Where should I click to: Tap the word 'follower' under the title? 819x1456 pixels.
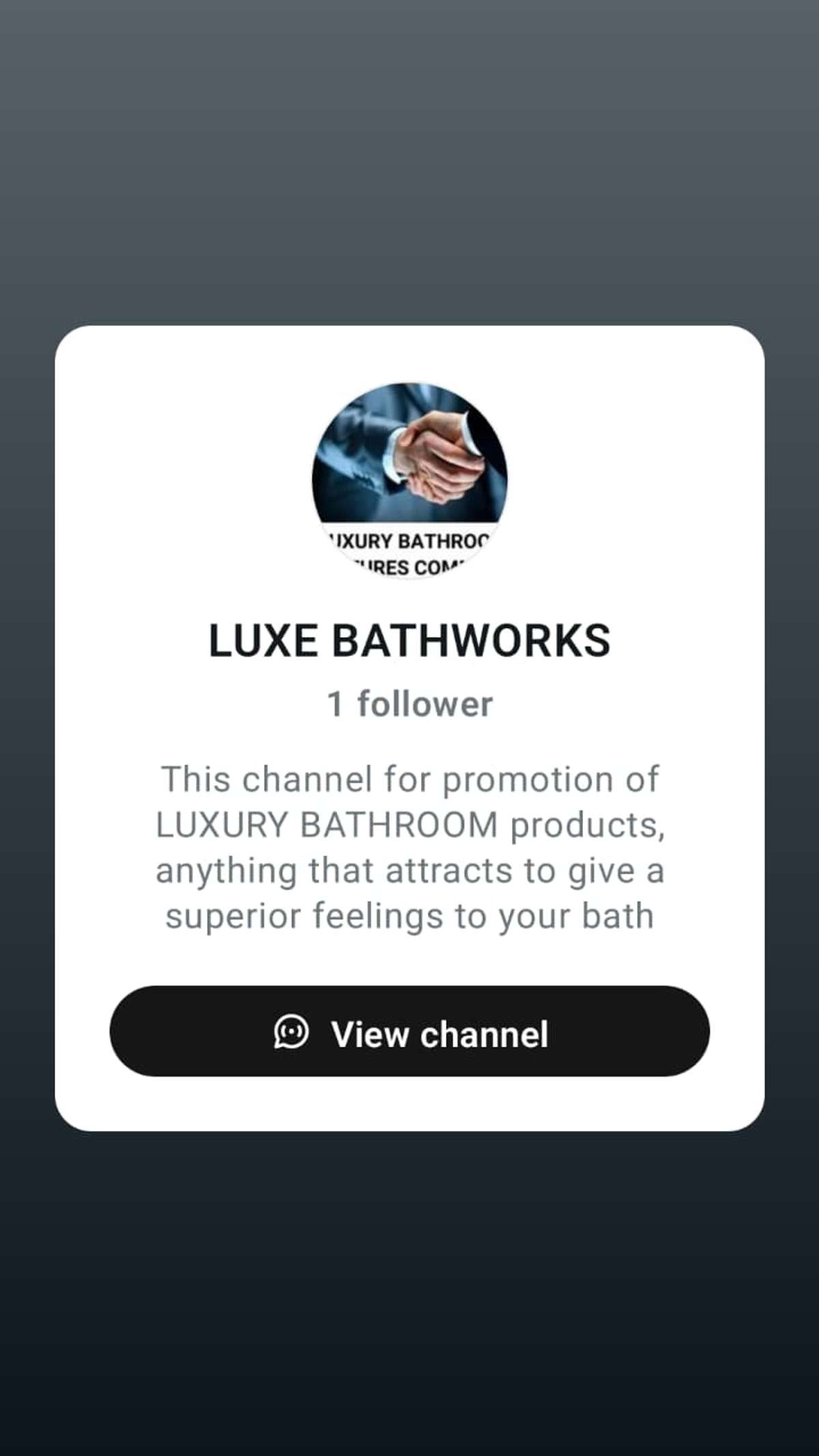(425, 704)
